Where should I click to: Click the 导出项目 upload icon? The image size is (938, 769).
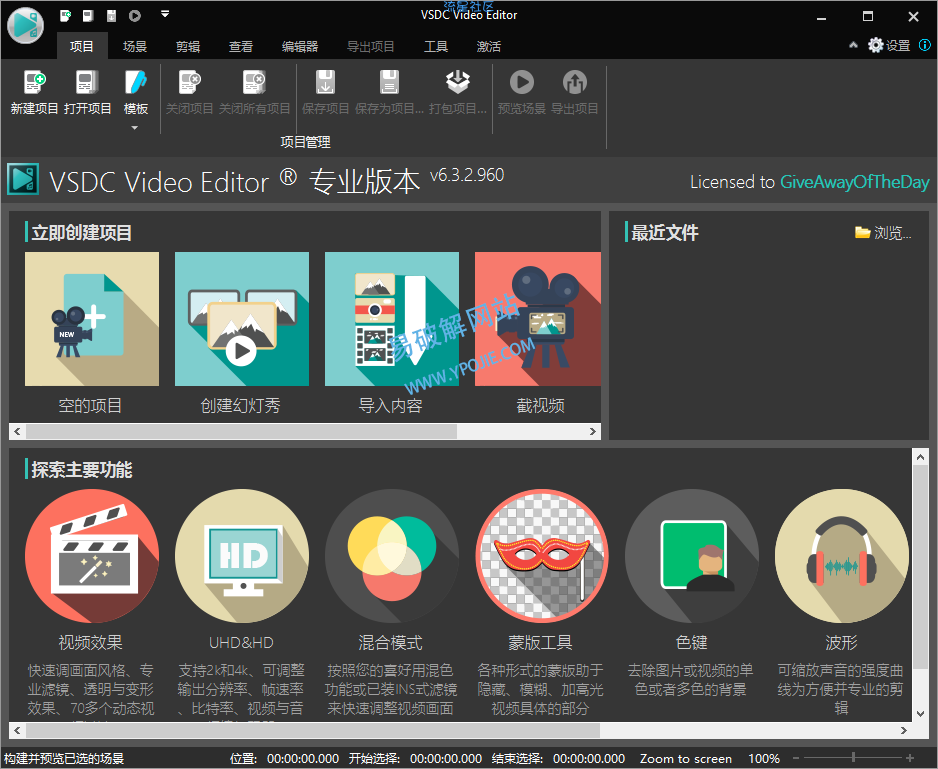tap(574, 83)
